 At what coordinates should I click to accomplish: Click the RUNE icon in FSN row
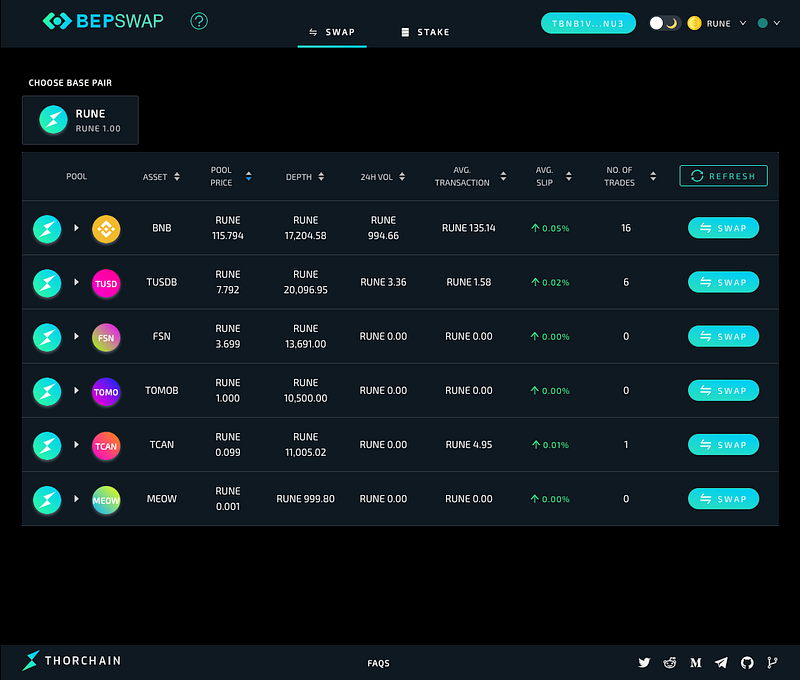click(47, 337)
